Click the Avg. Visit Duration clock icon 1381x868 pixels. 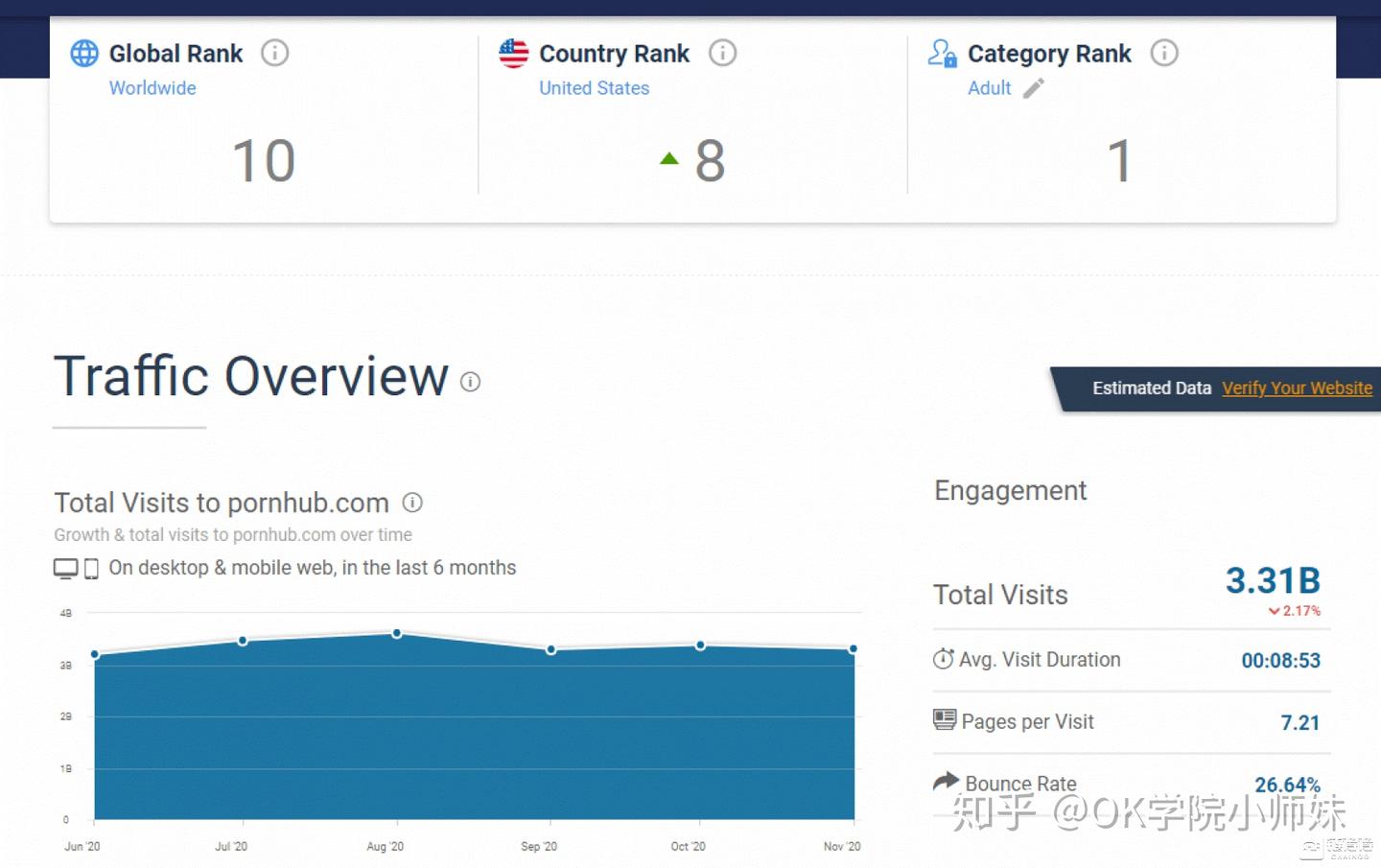coord(944,659)
